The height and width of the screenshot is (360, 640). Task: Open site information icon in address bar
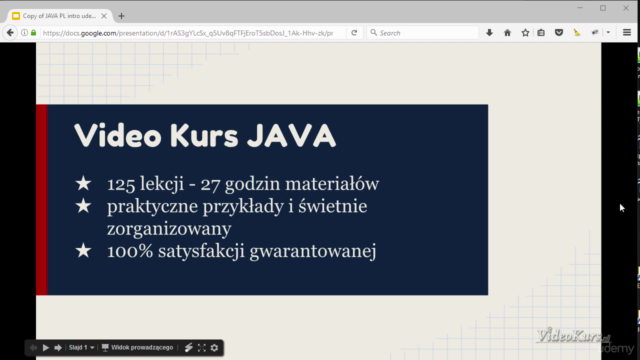[x=24, y=33]
